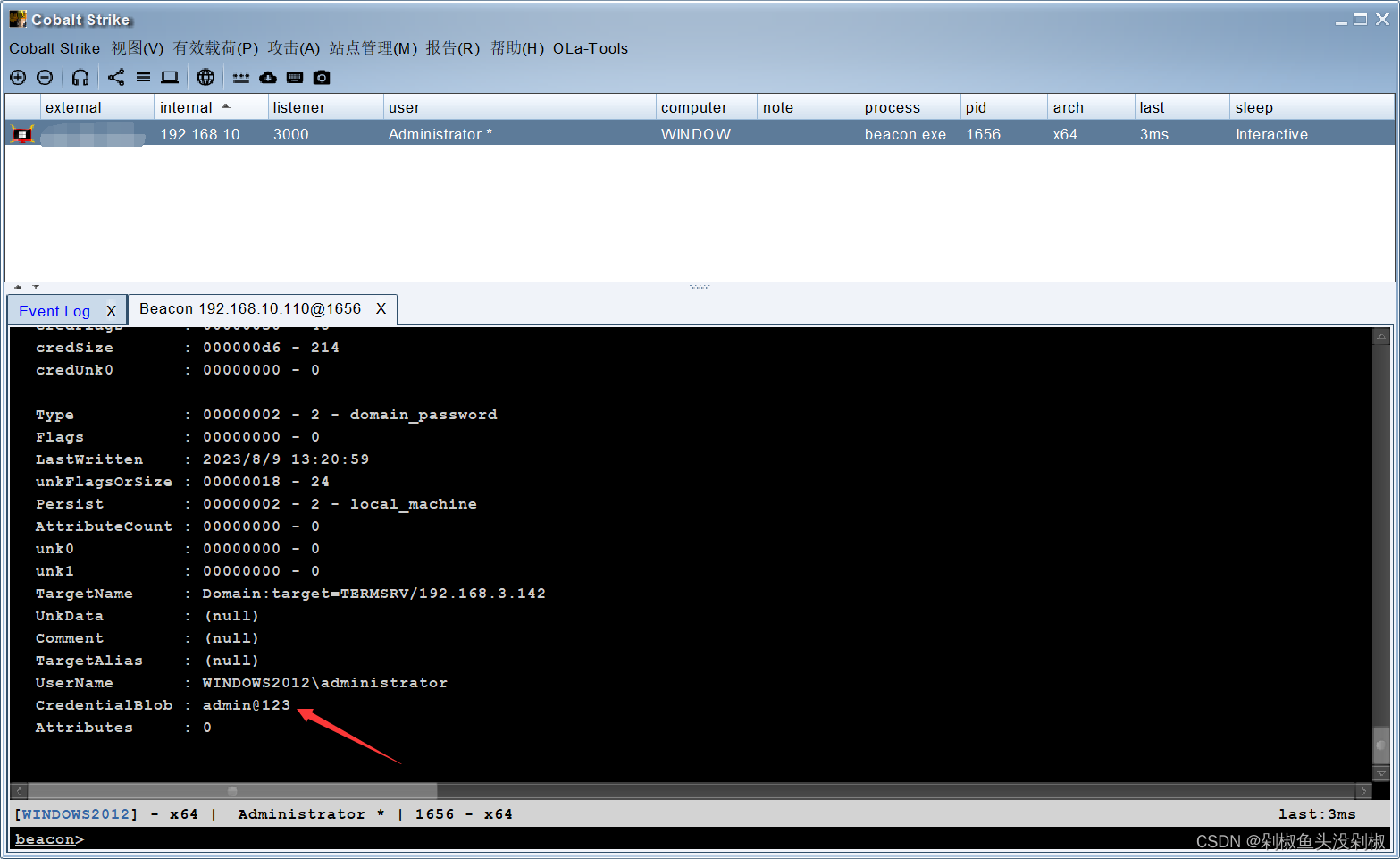Open credentials view with the password dots icon
Screen dimensions: 1400x859
coord(241,78)
